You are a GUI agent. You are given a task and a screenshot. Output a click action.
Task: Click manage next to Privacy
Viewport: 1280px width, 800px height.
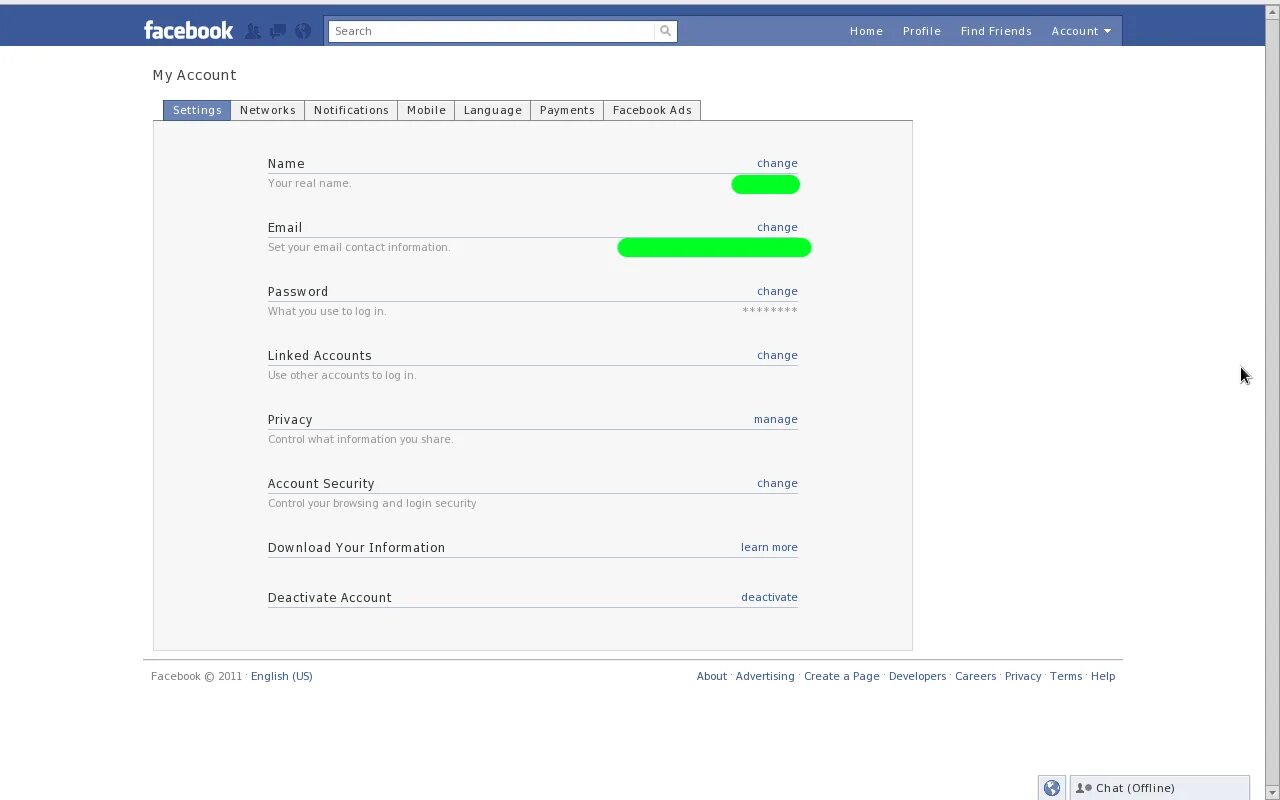(776, 419)
